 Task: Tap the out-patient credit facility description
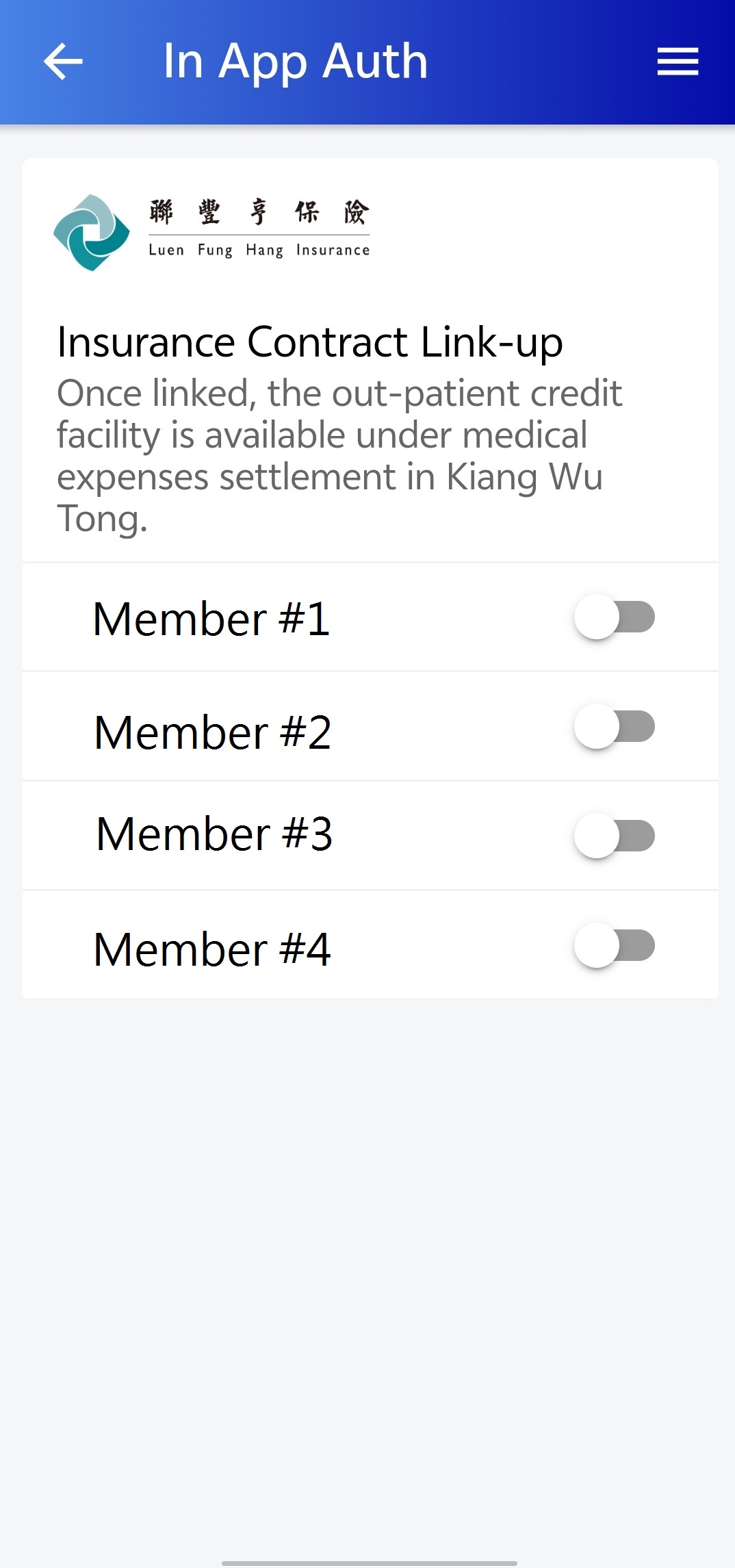339,455
